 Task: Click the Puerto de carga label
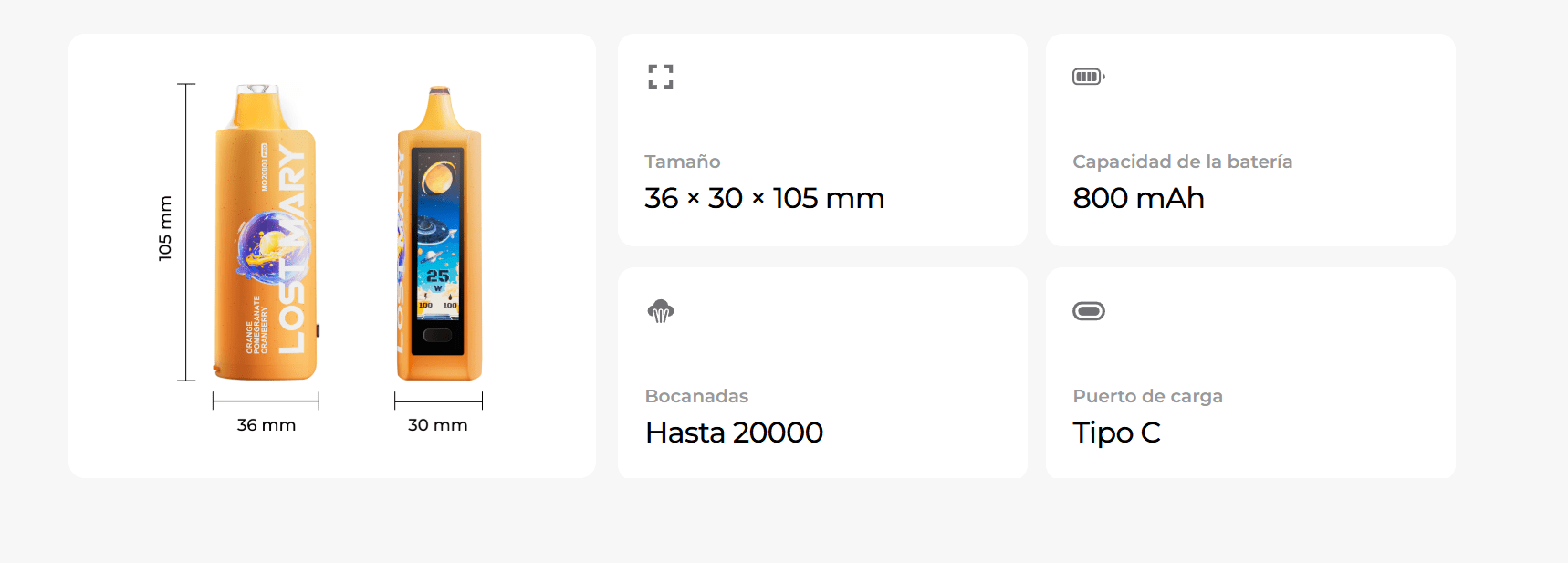[1148, 396]
